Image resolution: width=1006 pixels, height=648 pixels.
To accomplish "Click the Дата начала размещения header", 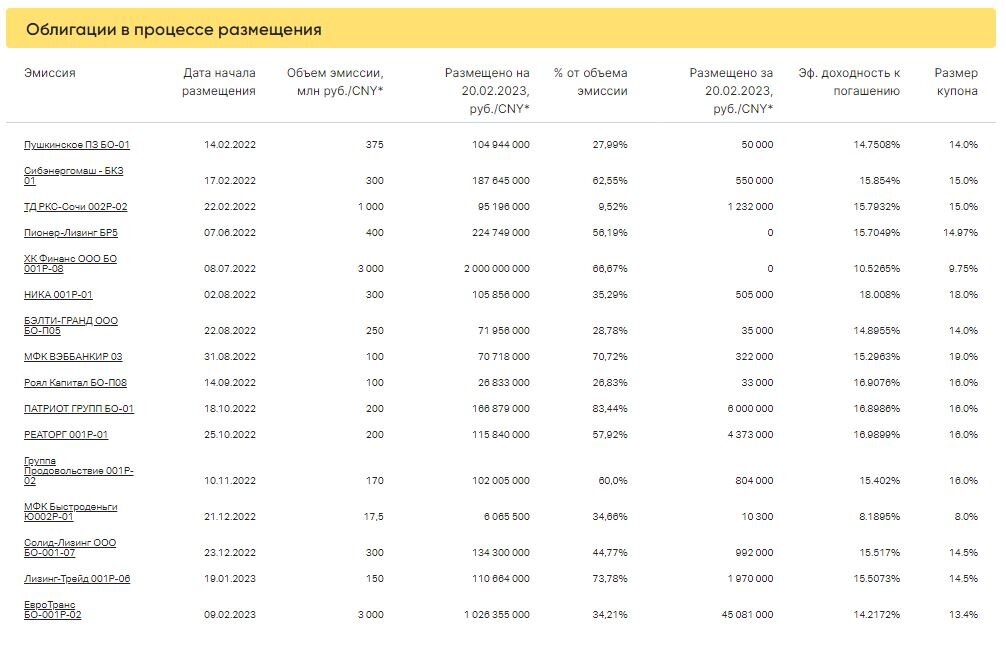I will click(x=219, y=82).
